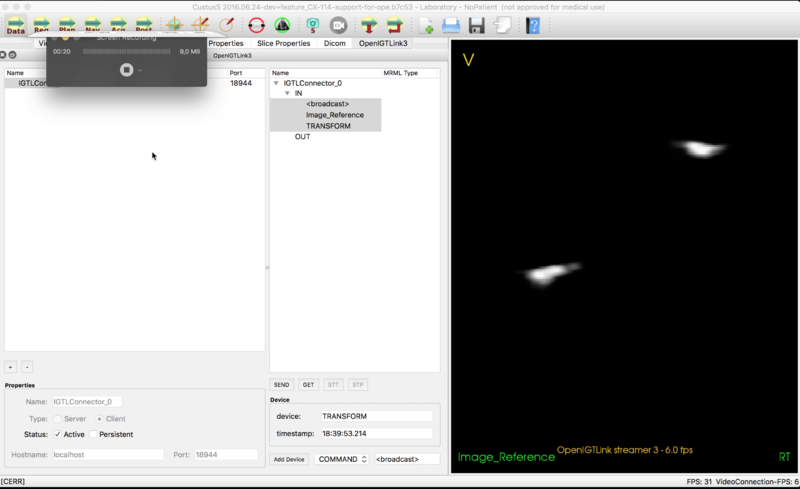The image size is (800, 489).
Task: Enable the Persistent checkbox
Action: coord(94,434)
